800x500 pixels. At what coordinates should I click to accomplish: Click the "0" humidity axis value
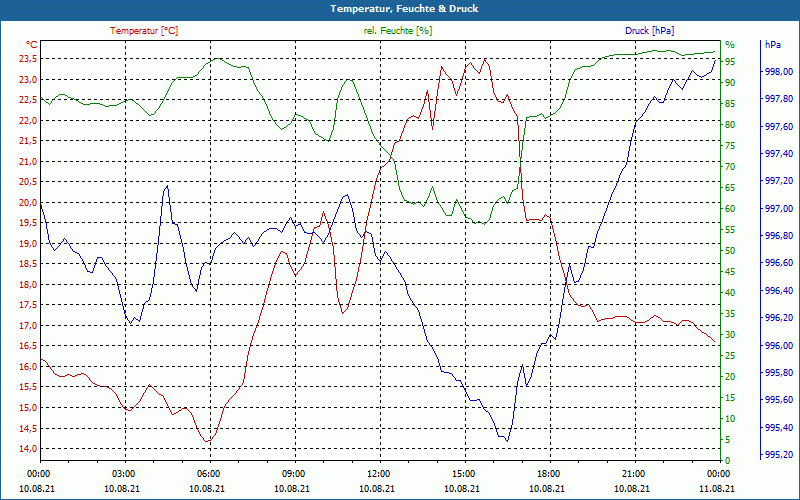click(728, 461)
